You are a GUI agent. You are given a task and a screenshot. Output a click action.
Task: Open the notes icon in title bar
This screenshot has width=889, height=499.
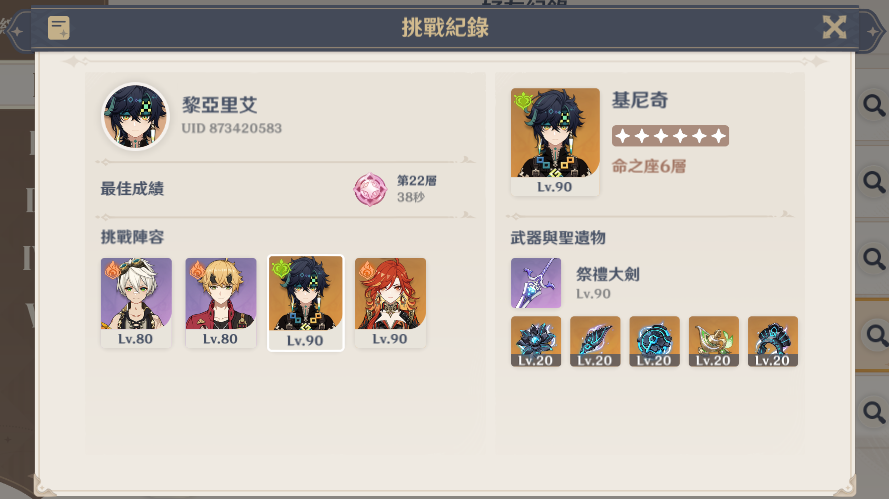point(58,28)
